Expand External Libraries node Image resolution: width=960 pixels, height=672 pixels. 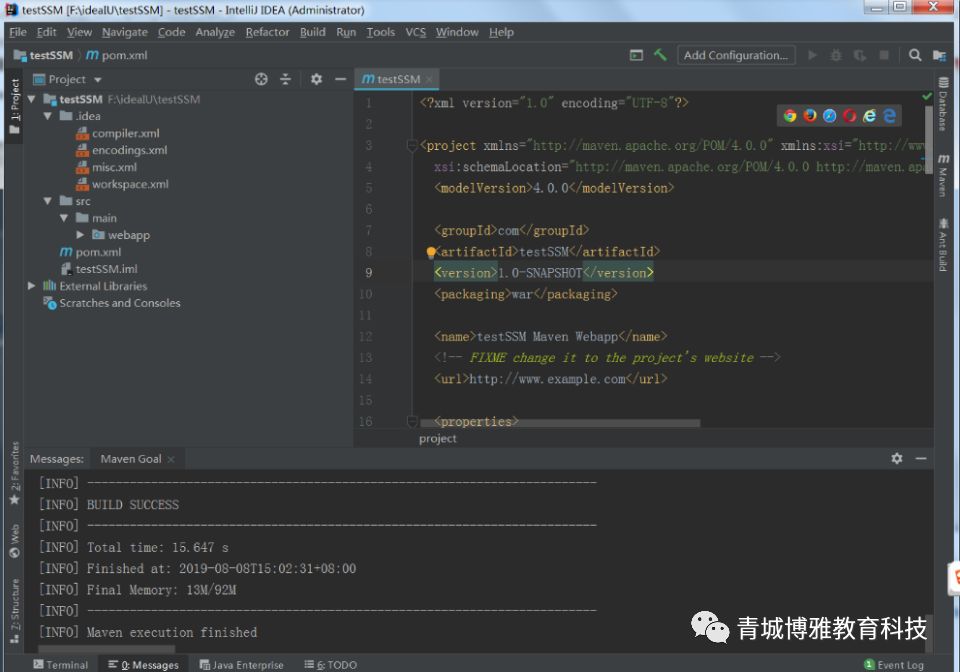tap(31, 285)
